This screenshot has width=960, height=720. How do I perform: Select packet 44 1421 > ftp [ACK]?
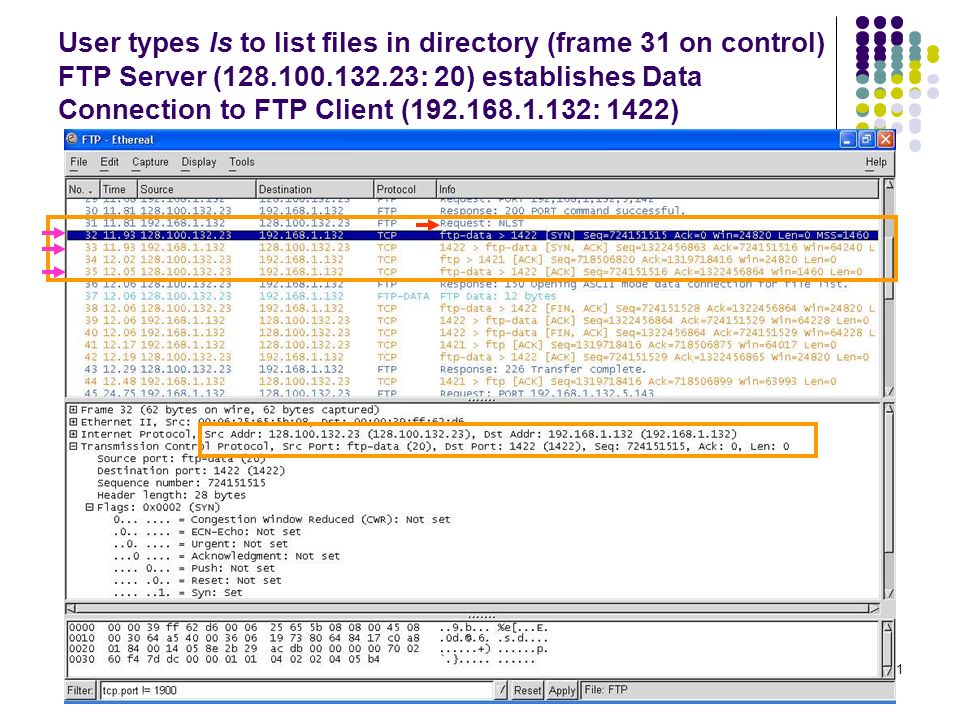click(474, 381)
